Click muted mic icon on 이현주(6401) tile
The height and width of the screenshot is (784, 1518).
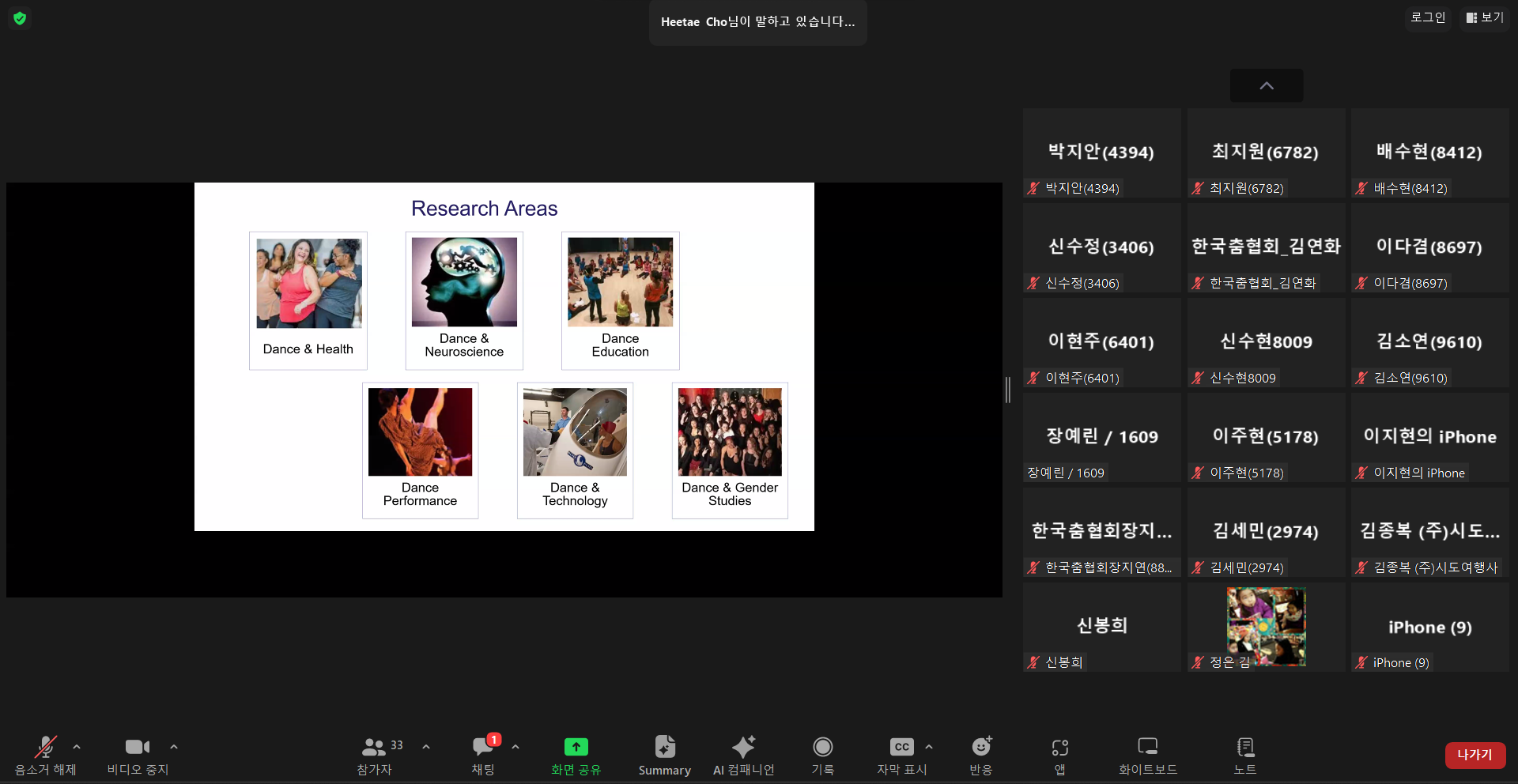click(1033, 378)
